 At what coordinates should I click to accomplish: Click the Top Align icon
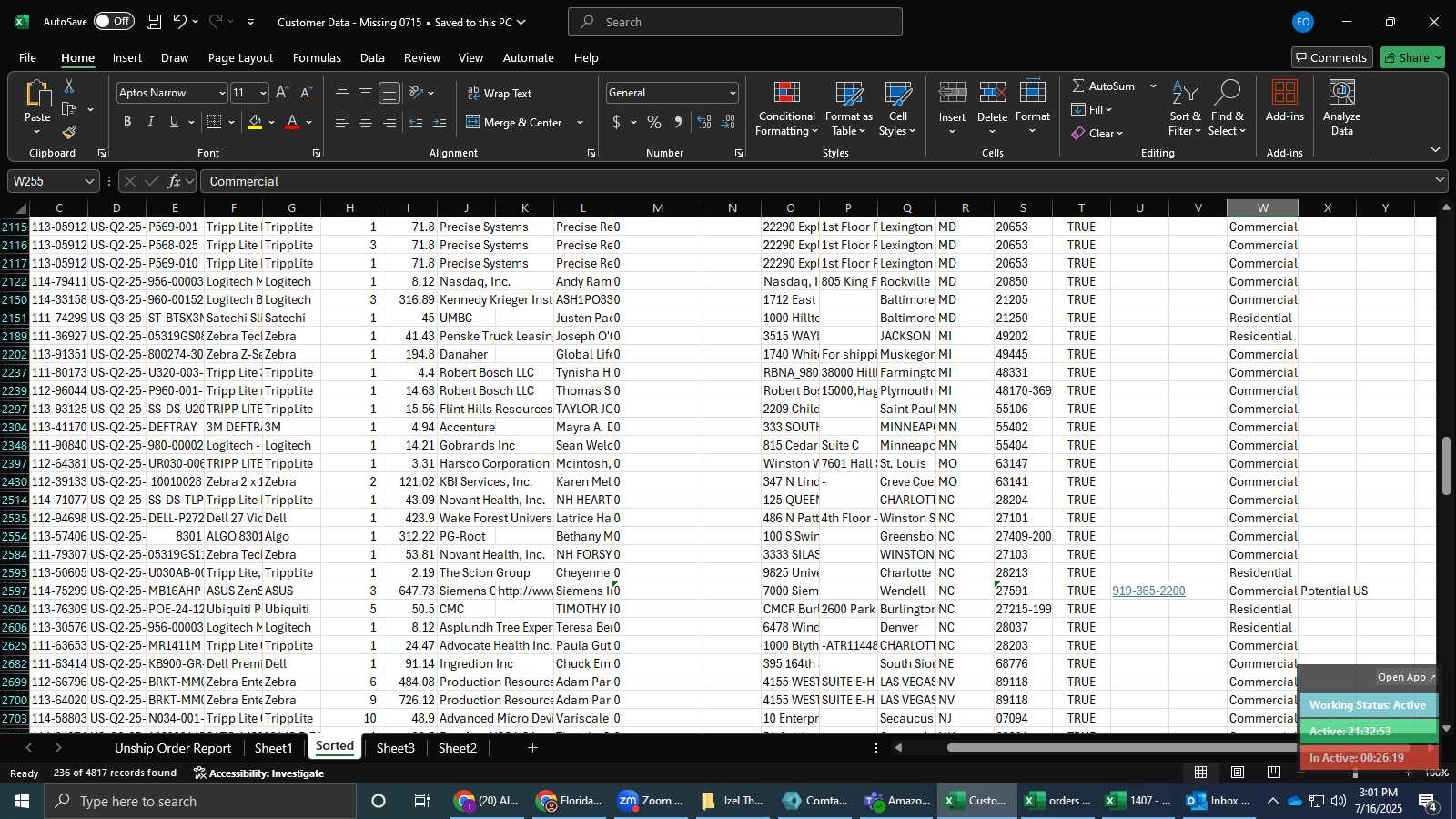click(x=342, y=92)
